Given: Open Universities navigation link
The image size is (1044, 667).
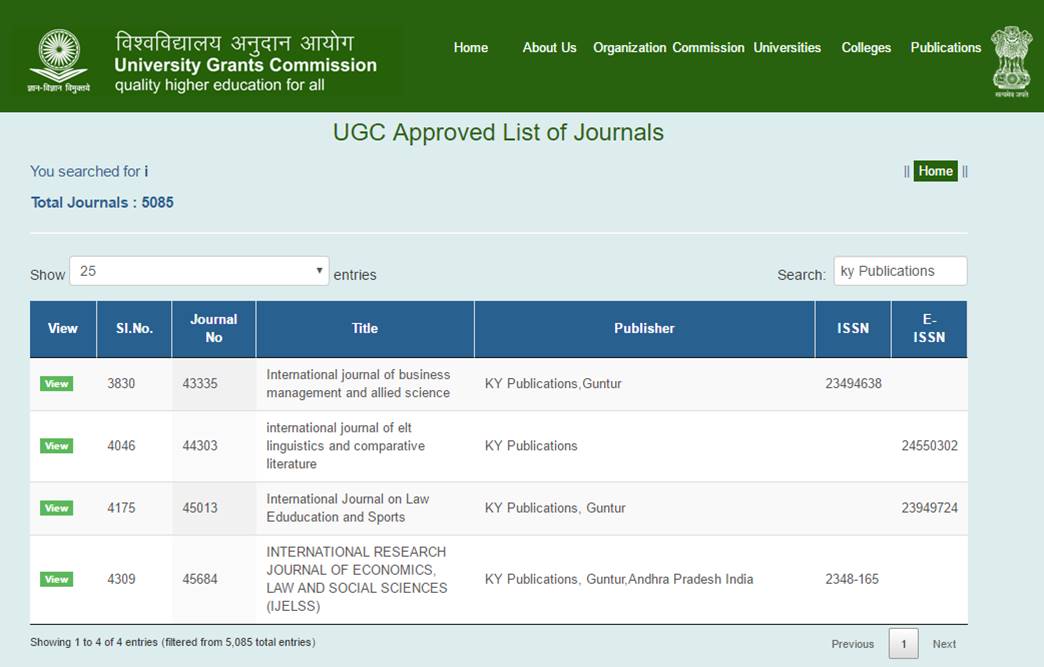Looking at the screenshot, I should 787,47.
